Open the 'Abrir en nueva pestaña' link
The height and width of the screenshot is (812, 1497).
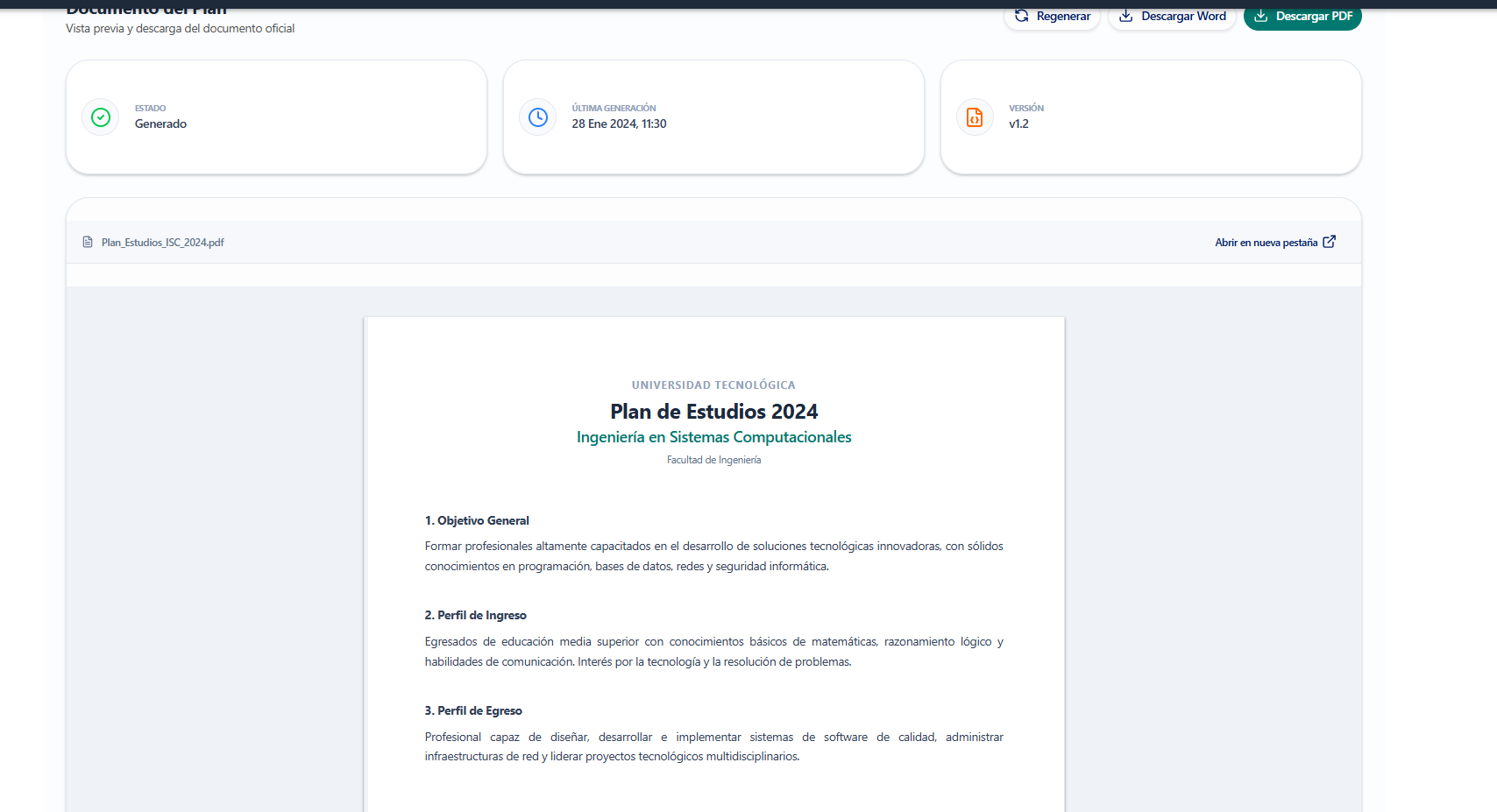click(x=1266, y=243)
